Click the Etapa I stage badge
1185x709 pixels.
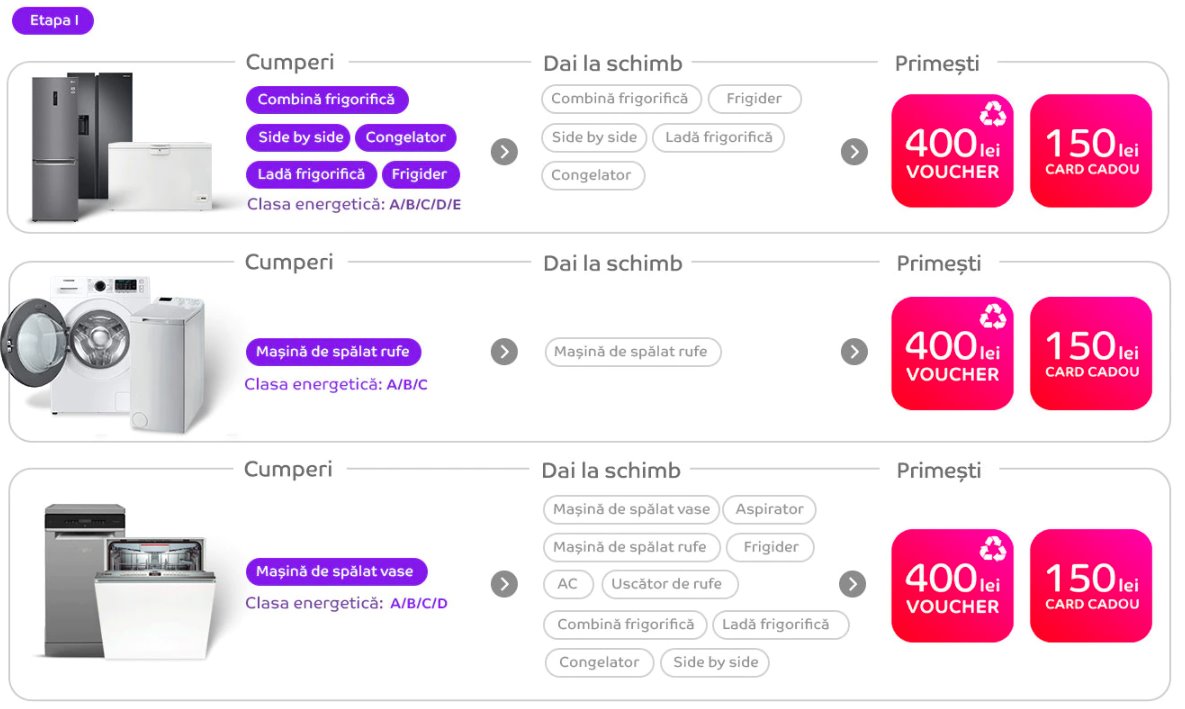click(53, 20)
